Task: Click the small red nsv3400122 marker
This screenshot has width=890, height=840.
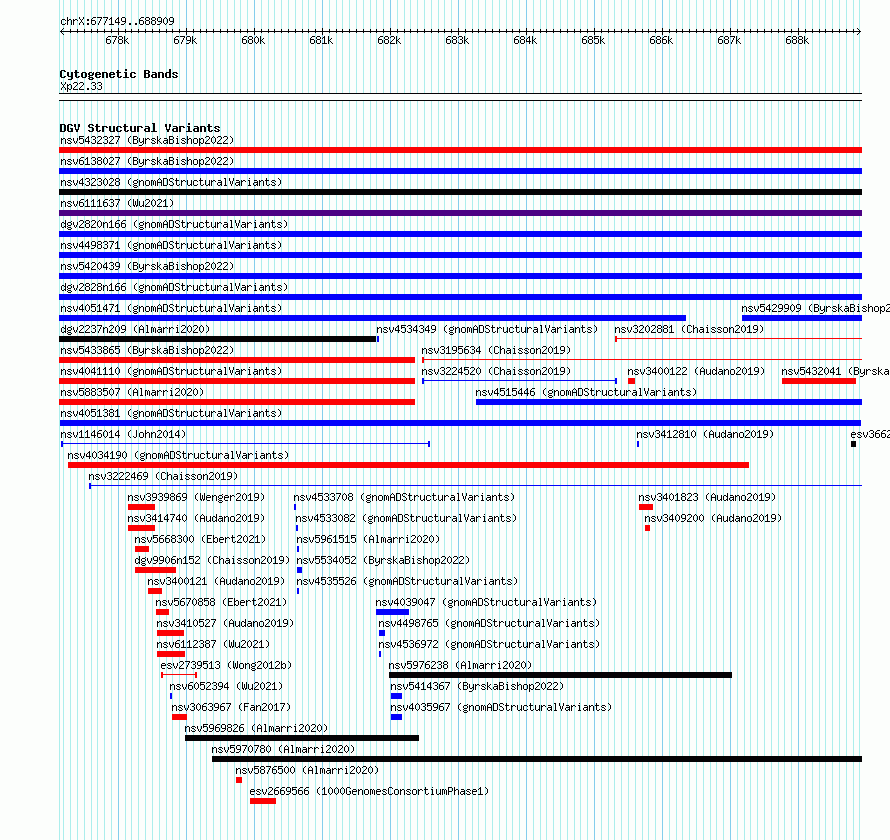Action: click(631, 381)
